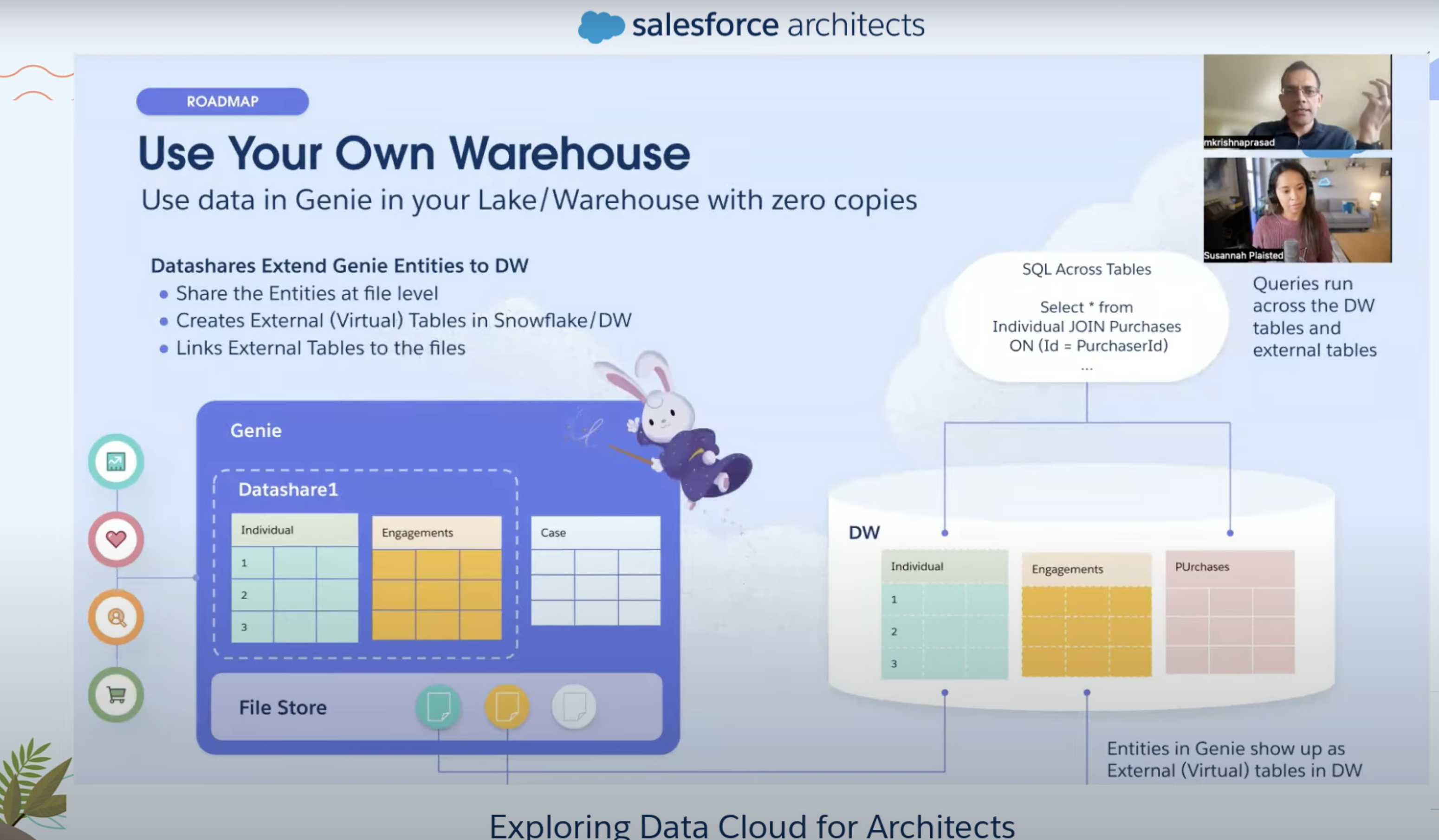The width and height of the screenshot is (1439, 840).
Task: Click the 'Individual JOIN Purchases' query line
Action: tap(1086, 327)
